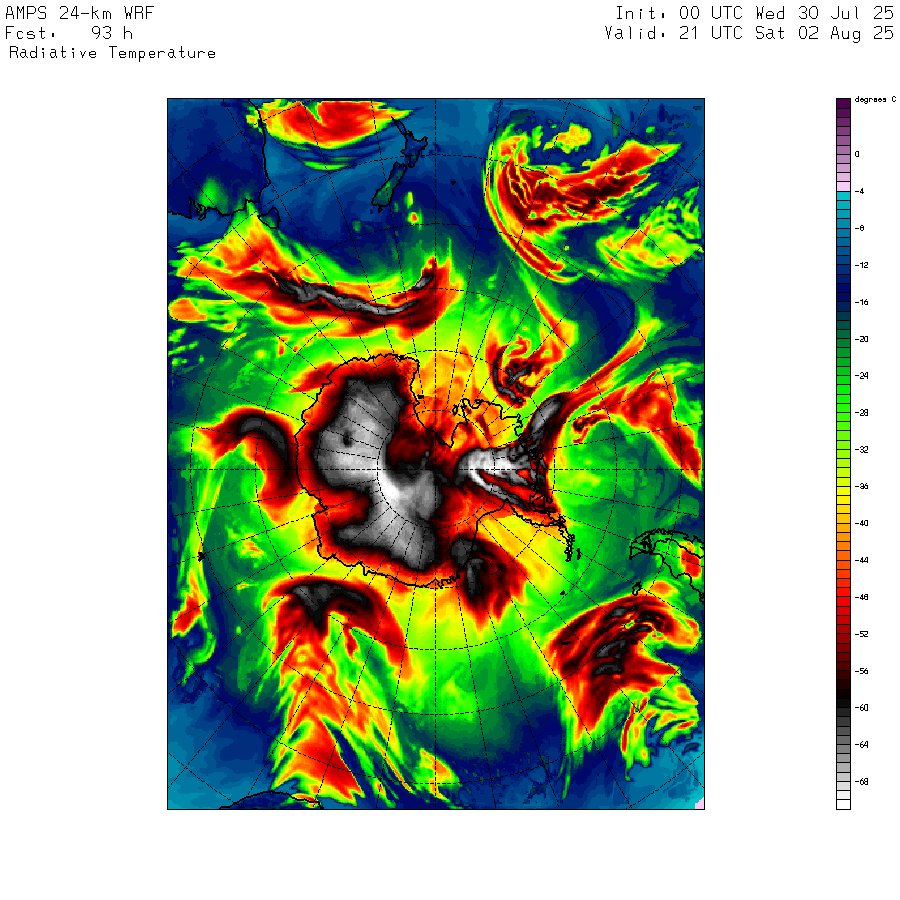Click the 'AMPS 24-km WRF' title text
The width and height of the screenshot is (900, 900).
pyautogui.click(x=79, y=13)
